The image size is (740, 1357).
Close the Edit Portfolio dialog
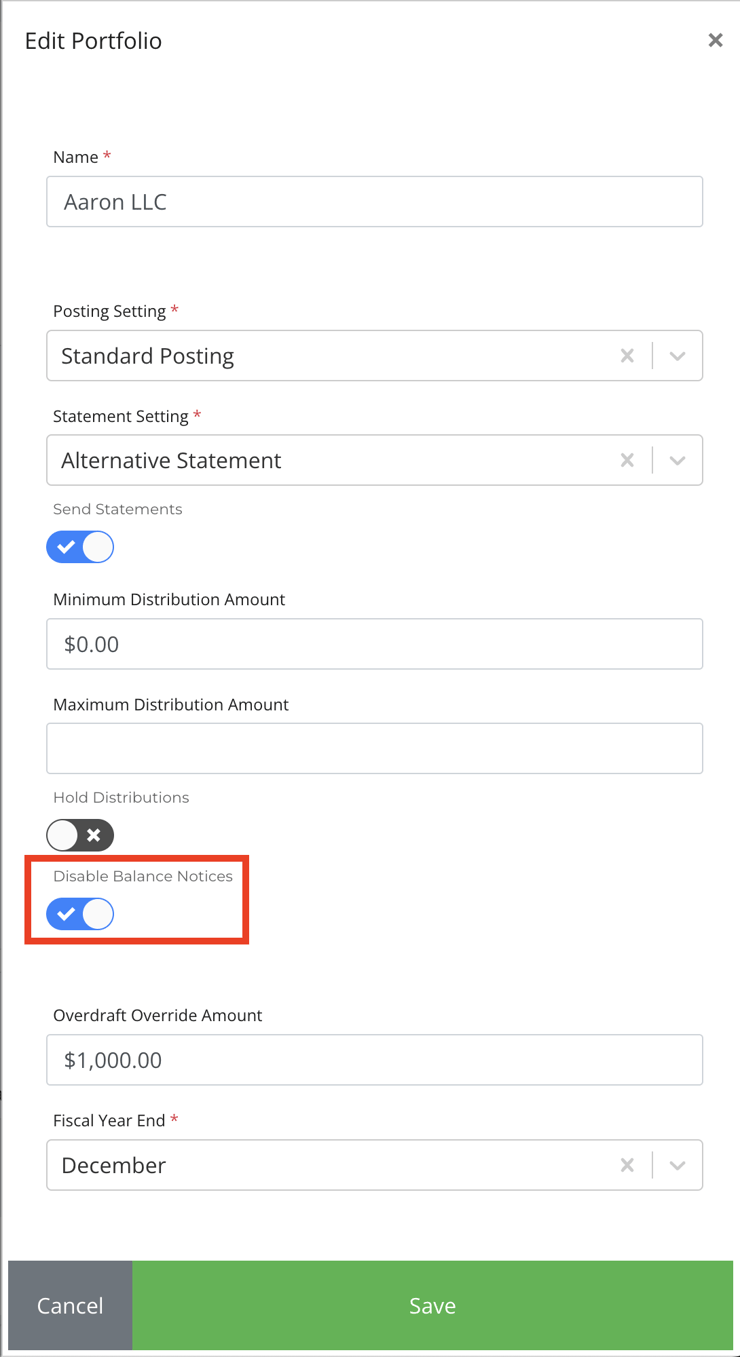coord(715,40)
